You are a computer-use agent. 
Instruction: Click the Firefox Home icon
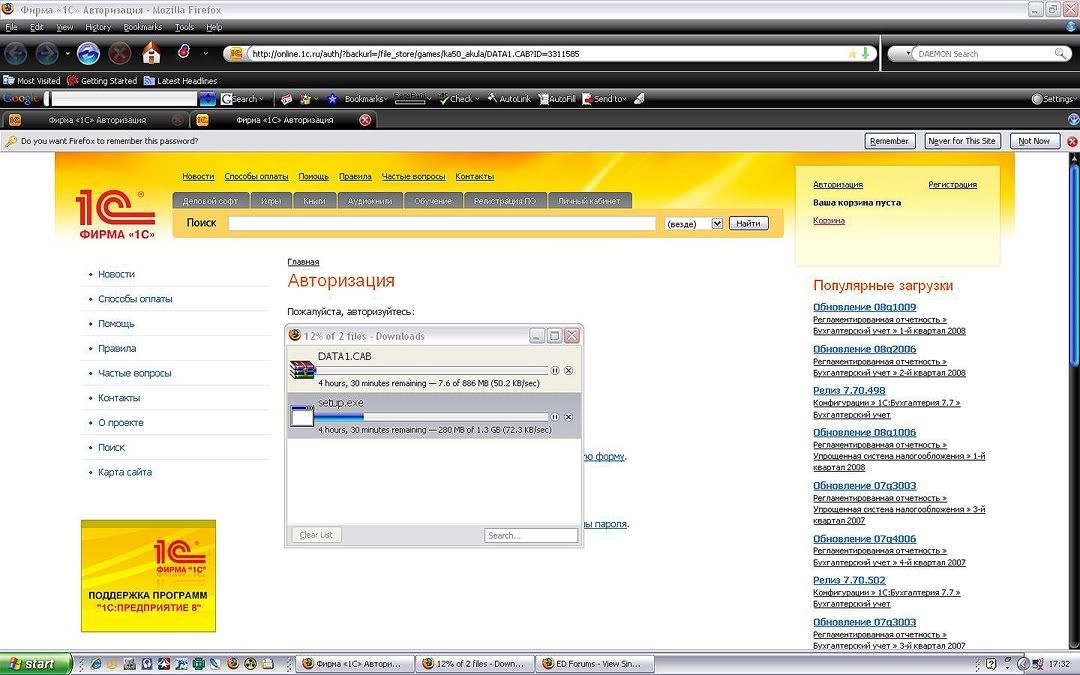pos(151,53)
